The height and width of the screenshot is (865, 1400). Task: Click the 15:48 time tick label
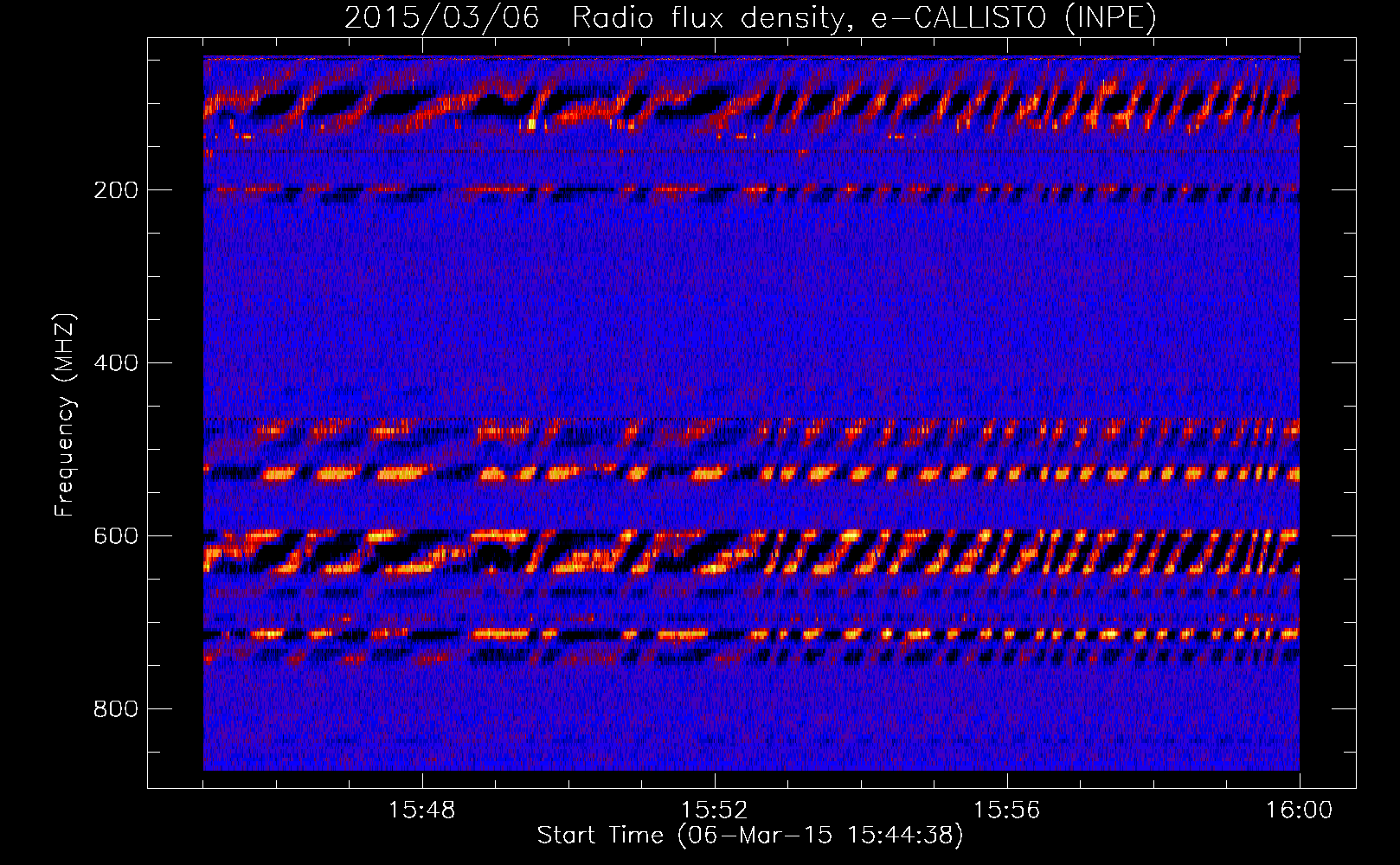(x=421, y=811)
